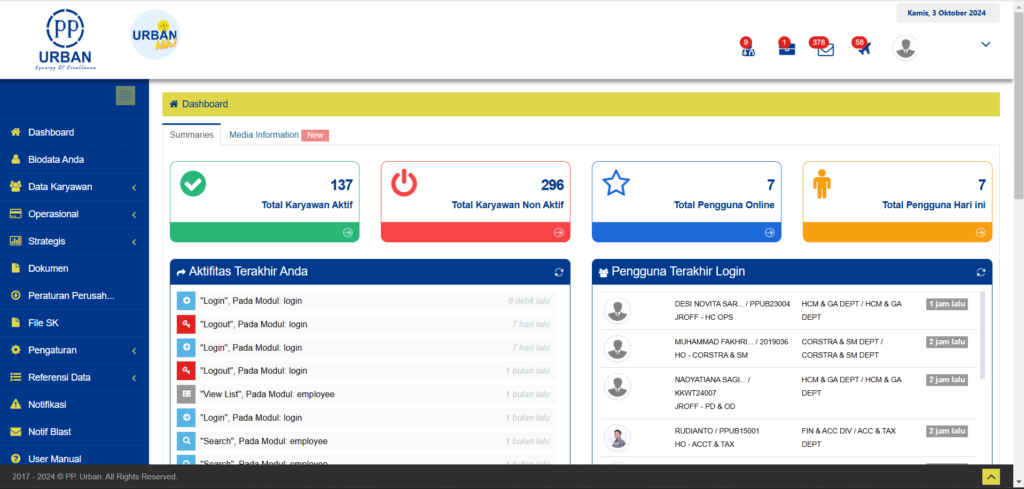Select the Summaries tab

(191, 135)
